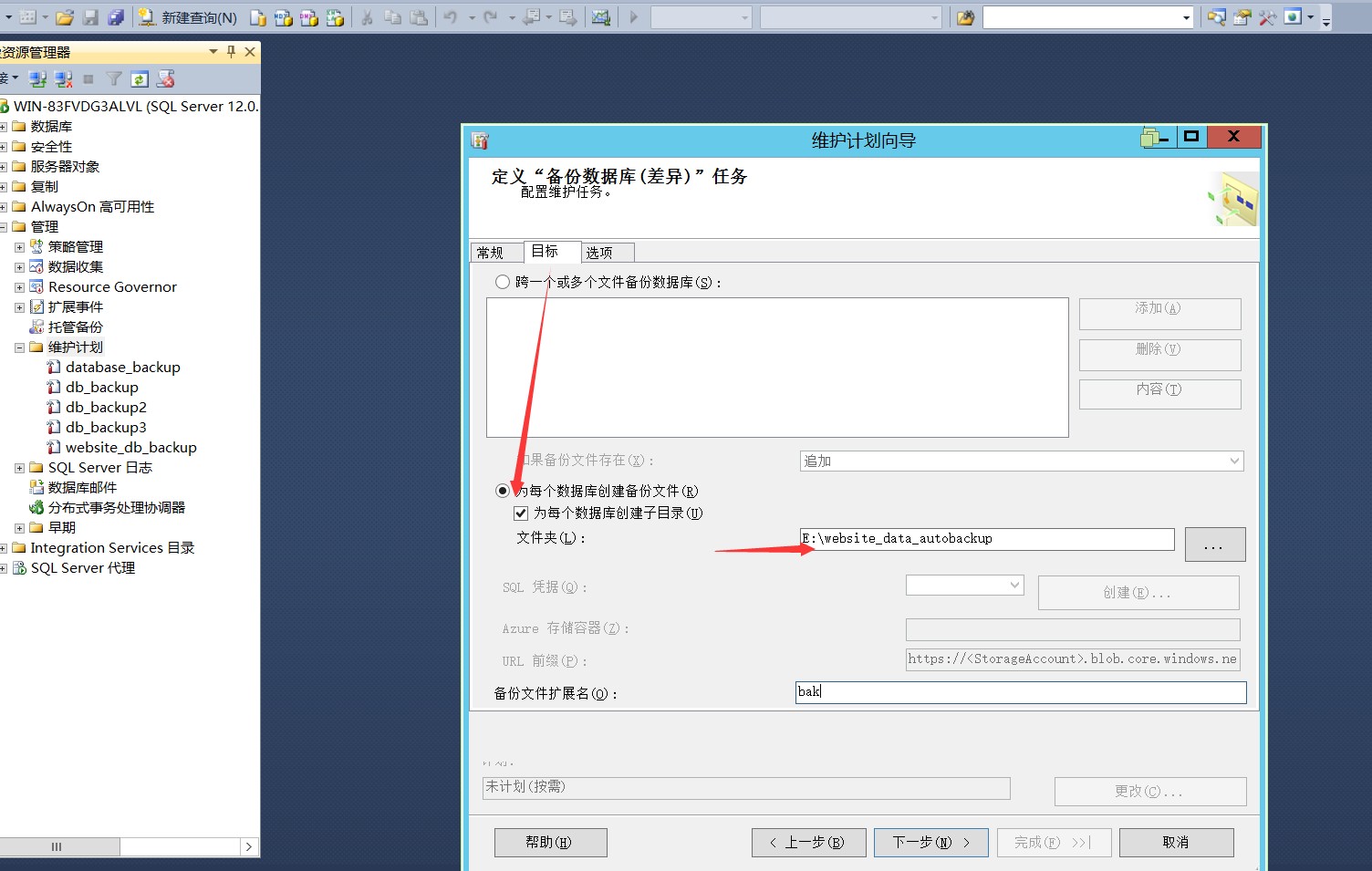
Task: Select 跨一个或多个文件备份数据库 radio option
Action: (503, 282)
